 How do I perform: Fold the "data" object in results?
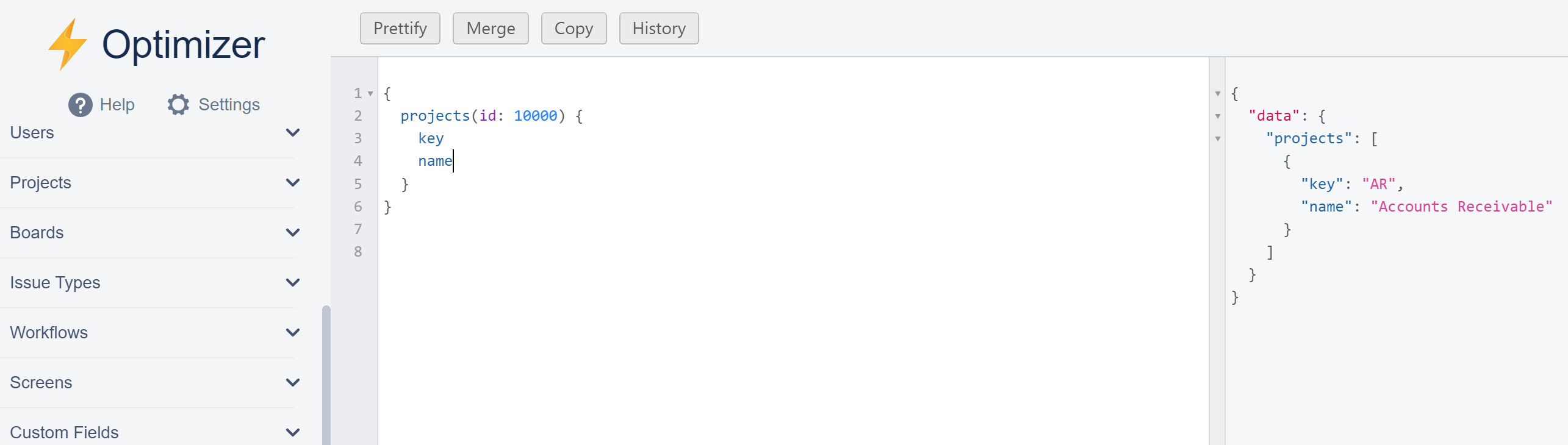pyautogui.click(x=1218, y=116)
